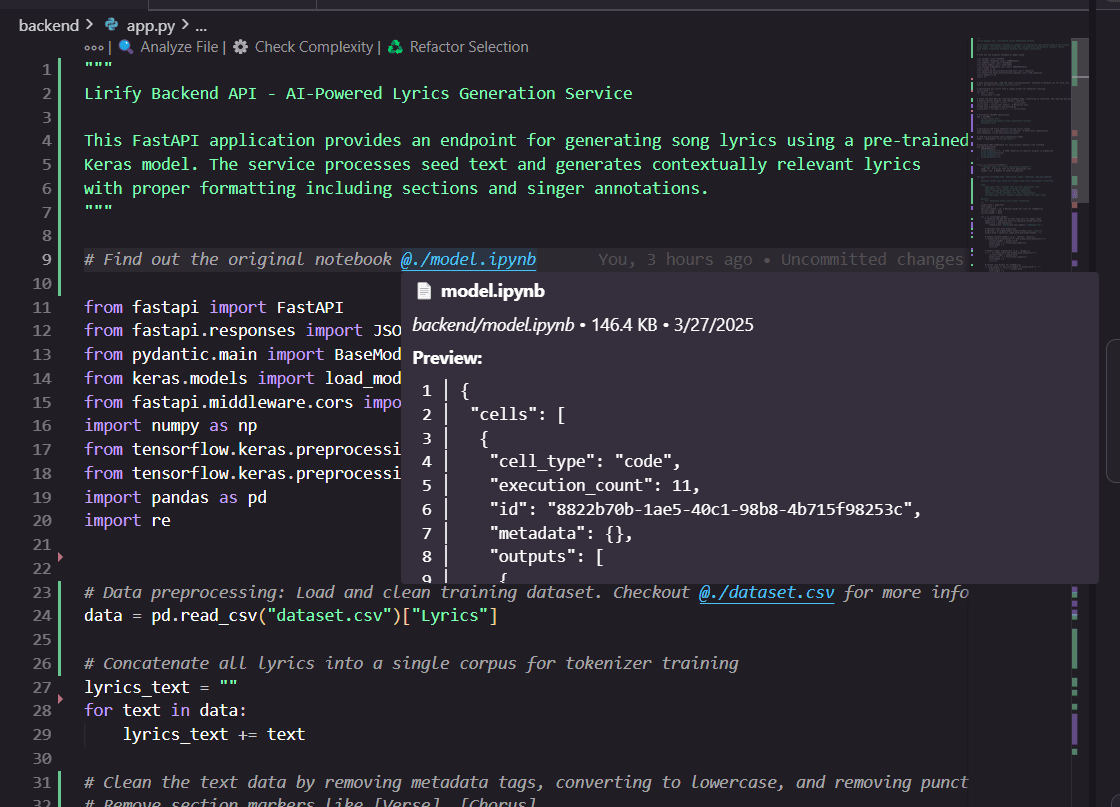Open the @./model.ipynb link on line 9
Image resolution: width=1120 pixels, height=807 pixels.
[468, 259]
